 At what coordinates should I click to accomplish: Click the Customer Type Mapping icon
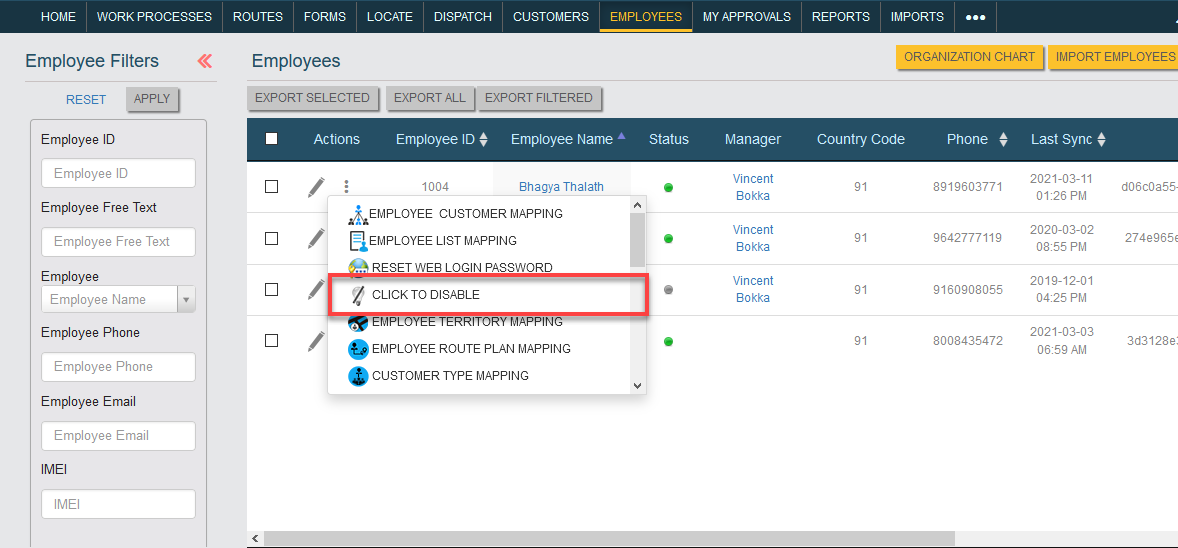358,376
